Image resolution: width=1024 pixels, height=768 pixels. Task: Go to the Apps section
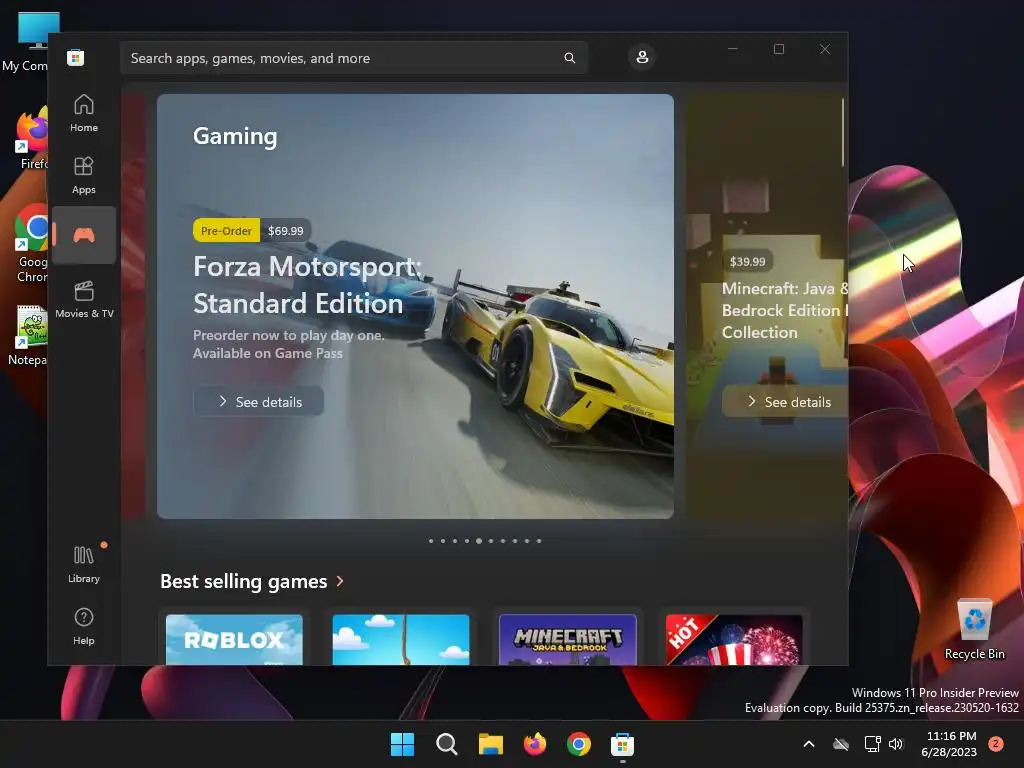(x=84, y=175)
